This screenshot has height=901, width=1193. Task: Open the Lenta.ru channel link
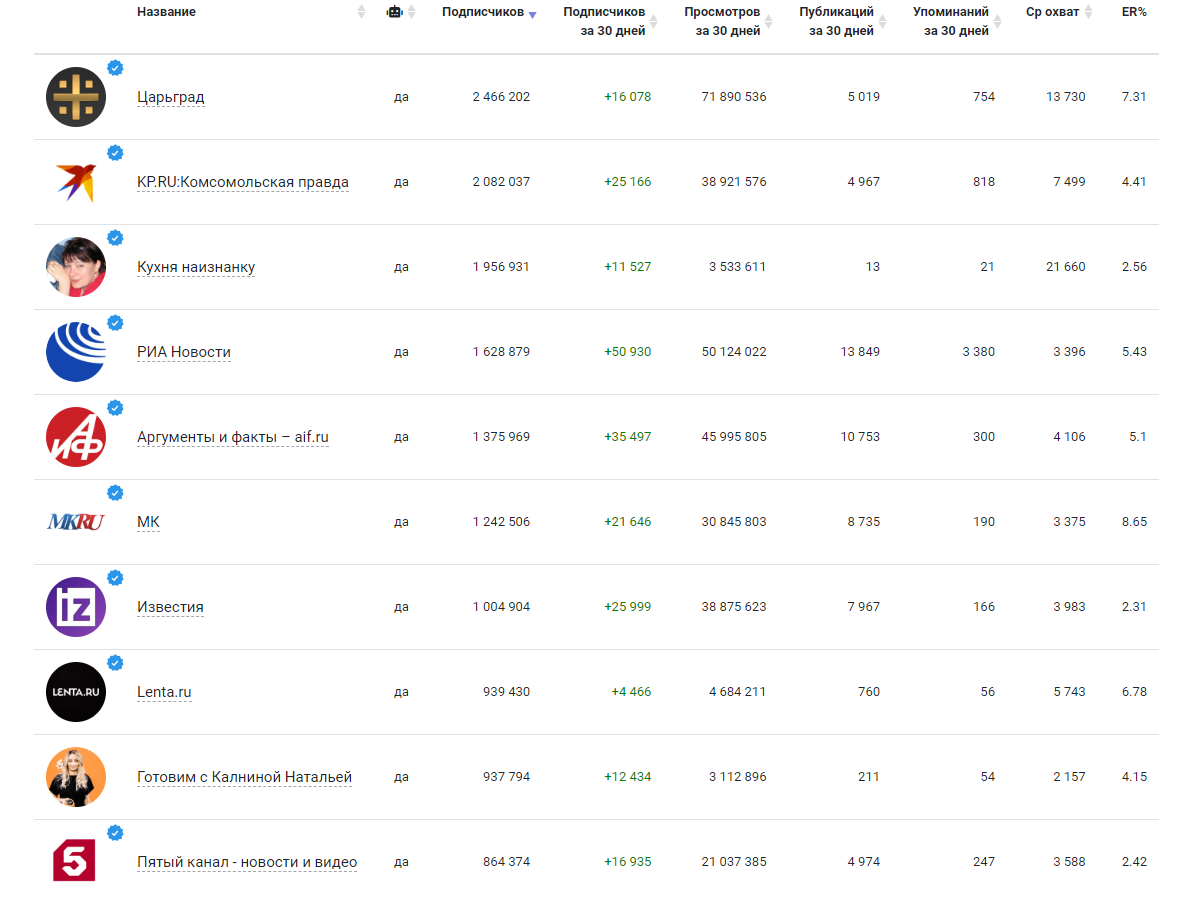[x=164, y=692]
